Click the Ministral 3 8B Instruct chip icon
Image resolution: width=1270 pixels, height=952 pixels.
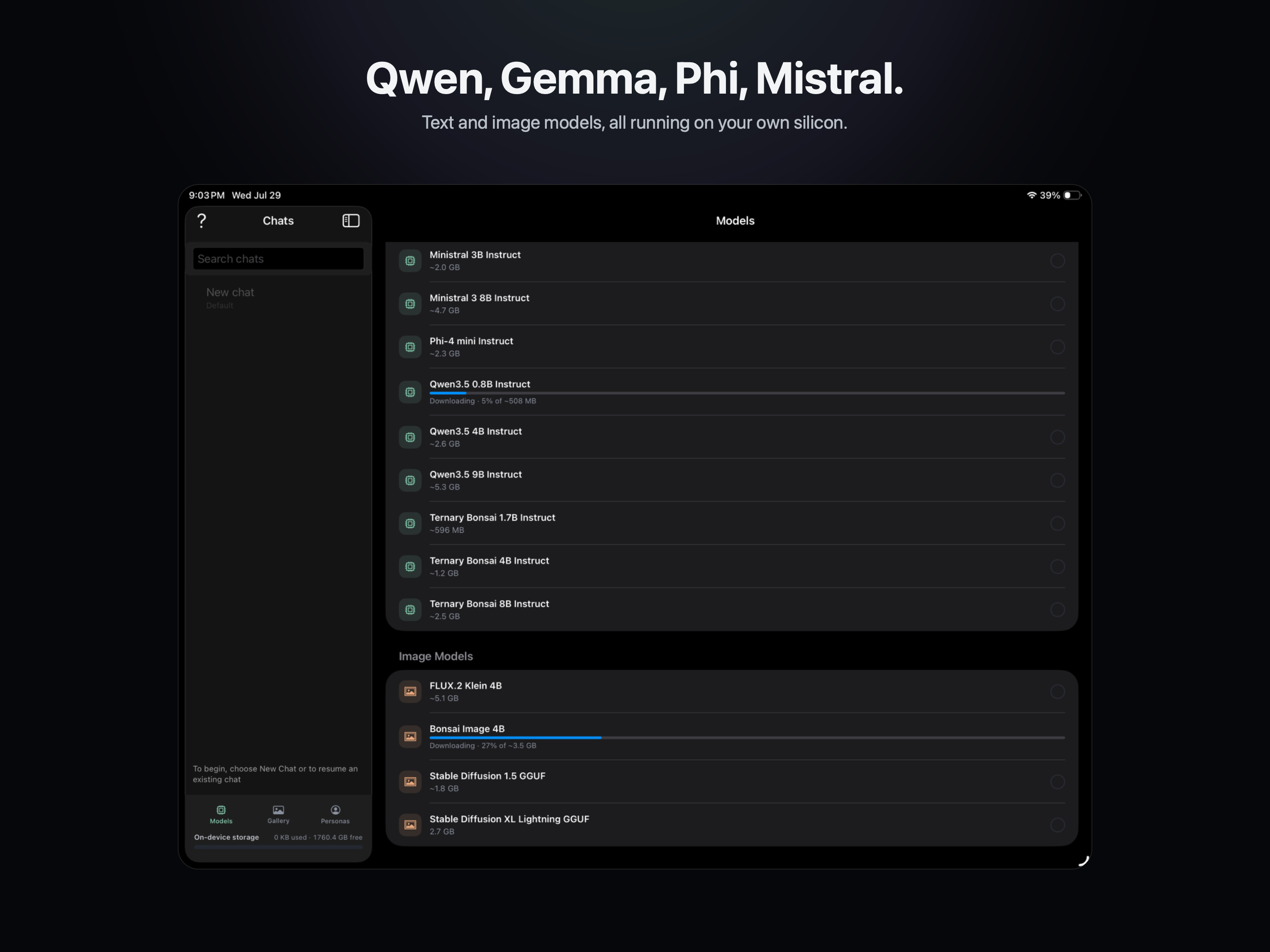click(x=410, y=304)
